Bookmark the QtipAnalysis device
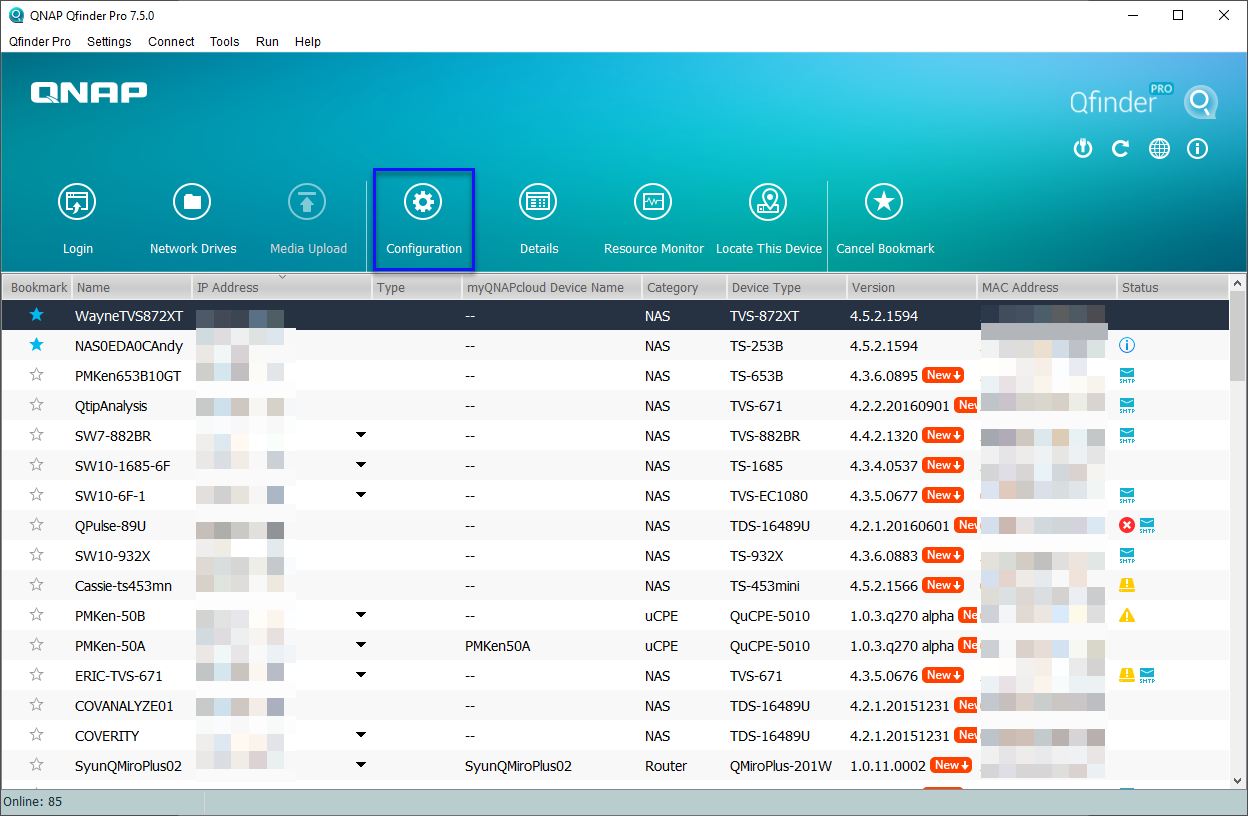Image resolution: width=1248 pixels, height=816 pixels. [x=37, y=405]
